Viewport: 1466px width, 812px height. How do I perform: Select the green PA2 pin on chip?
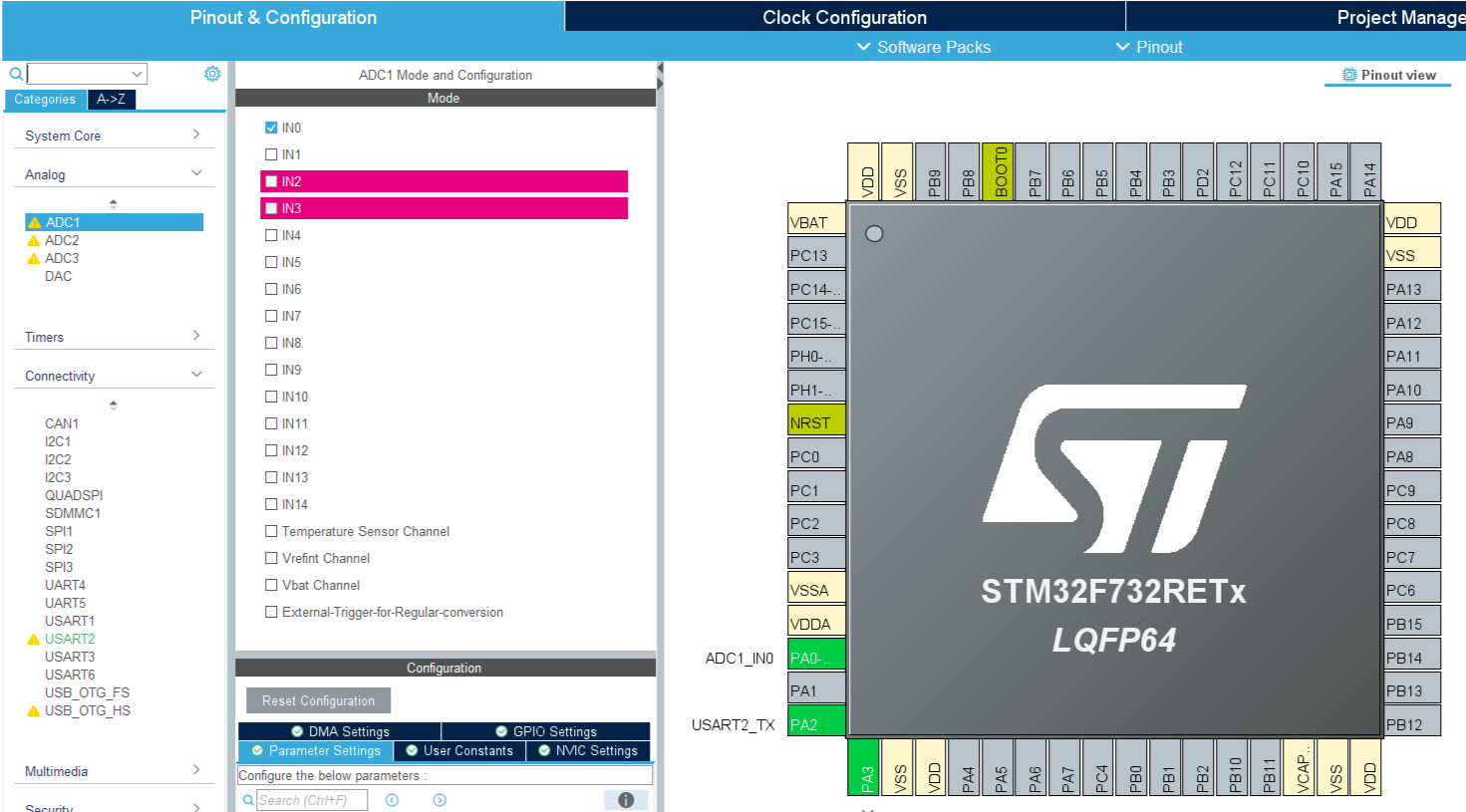tap(815, 724)
